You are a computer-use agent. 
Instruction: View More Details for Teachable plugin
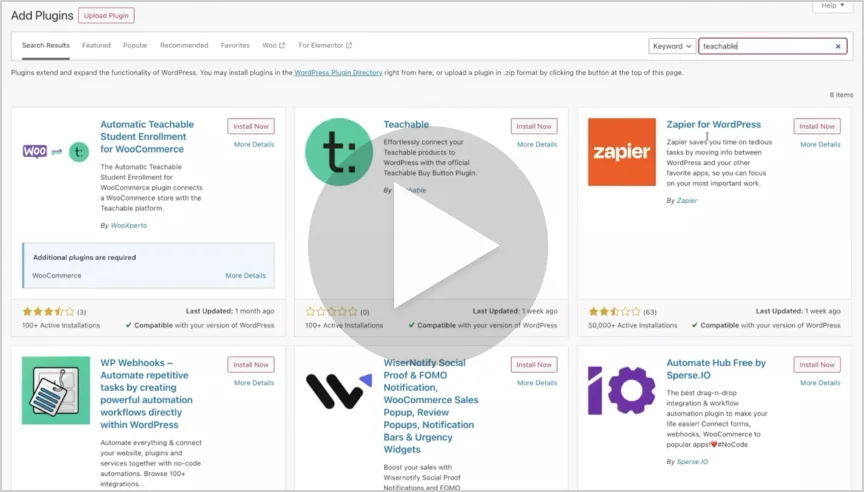pos(537,144)
